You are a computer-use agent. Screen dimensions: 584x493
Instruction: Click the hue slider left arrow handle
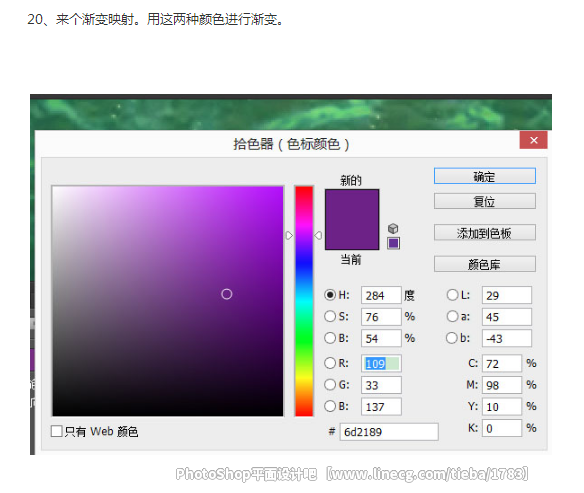click(289, 235)
